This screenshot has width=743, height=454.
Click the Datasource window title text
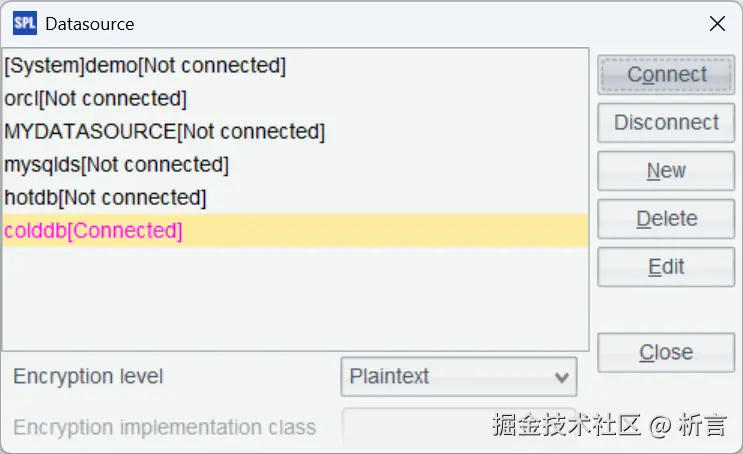[x=90, y=24]
